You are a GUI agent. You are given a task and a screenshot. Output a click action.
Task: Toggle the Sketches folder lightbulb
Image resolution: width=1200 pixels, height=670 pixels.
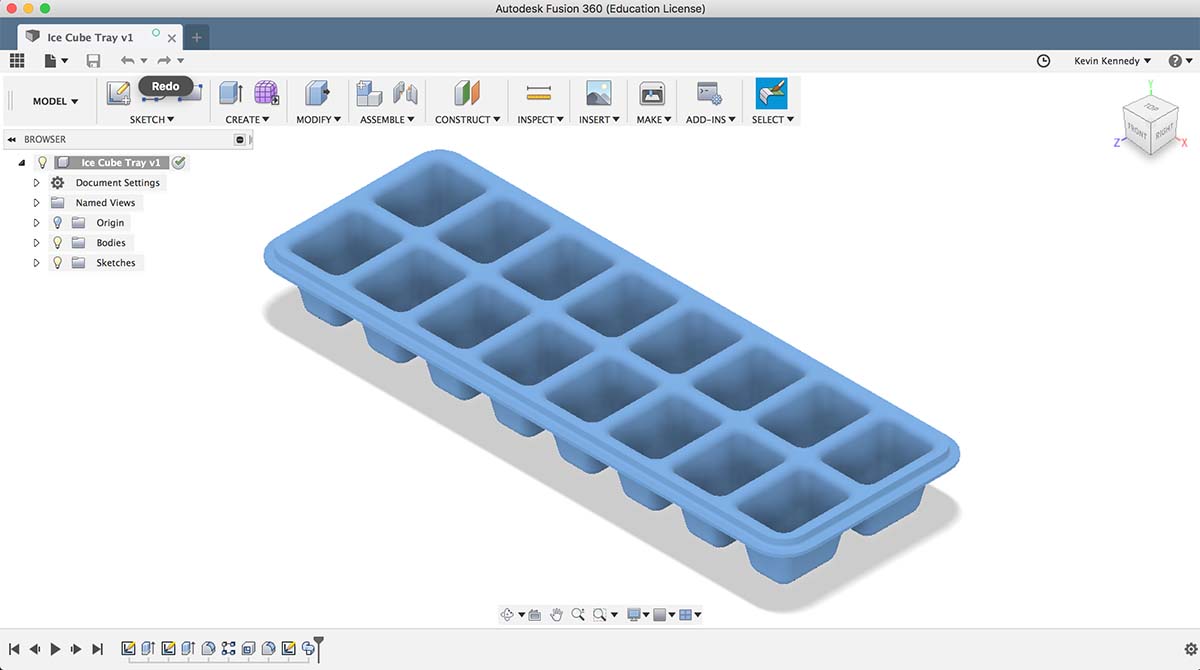(x=57, y=262)
